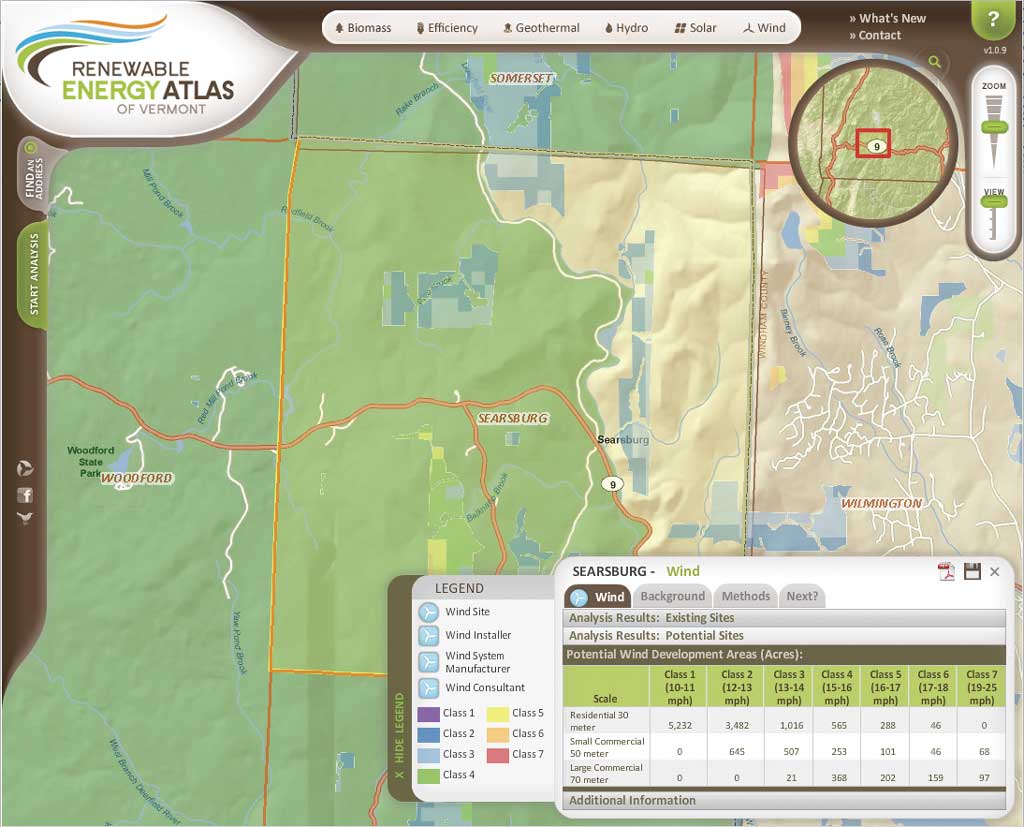Choose the Hydro energy layer

pyautogui.click(x=626, y=28)
